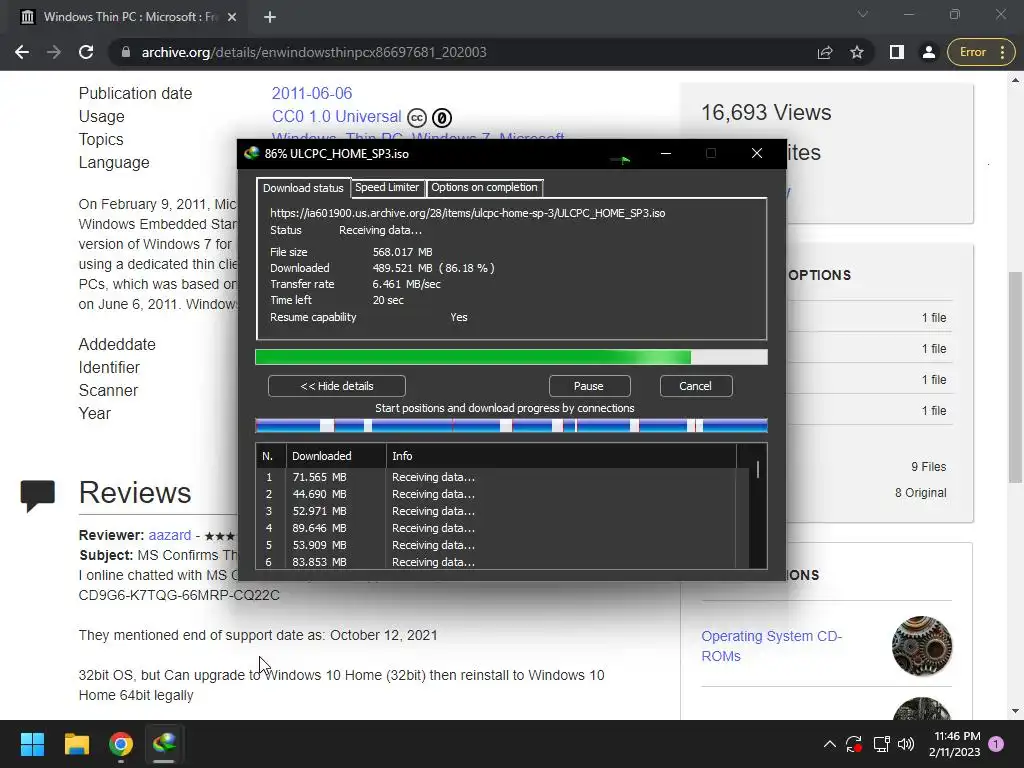Click the Reviews speech bubble icon
Viewport: 1024px width, 768px height.
coord(37,496)
